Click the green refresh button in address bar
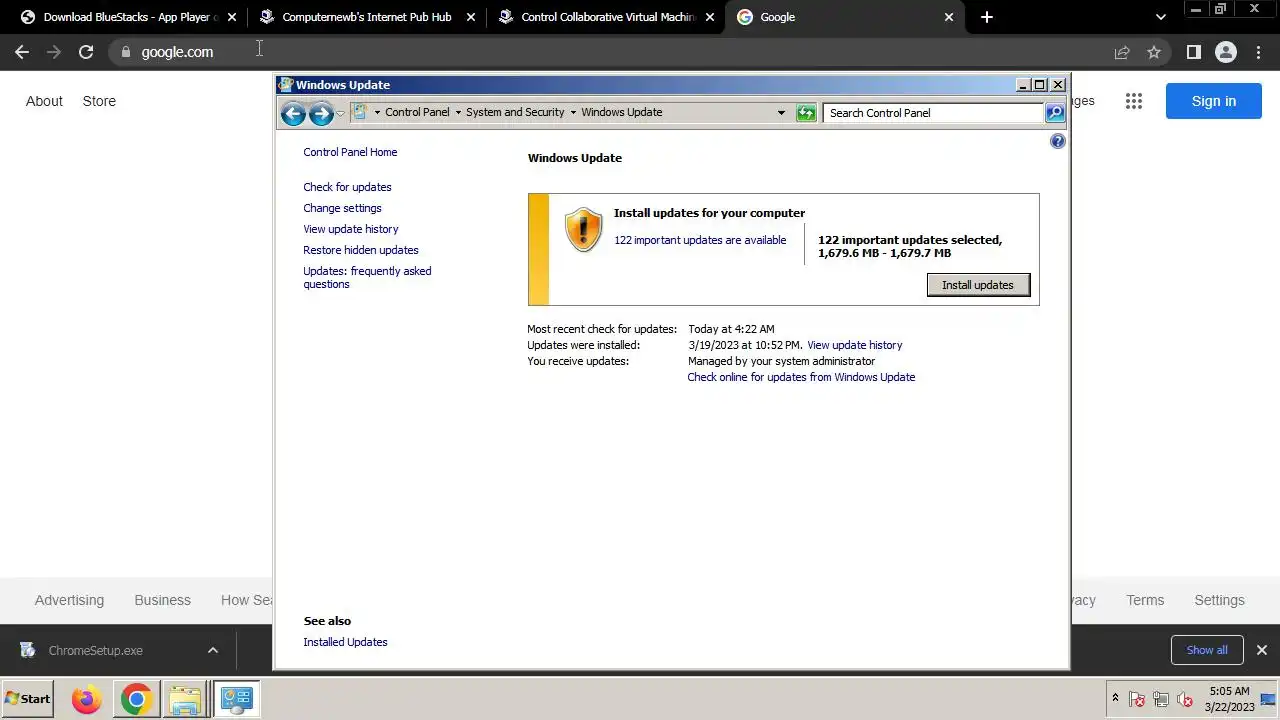This screenshot has height=720, width=1280. click(806, 113)
